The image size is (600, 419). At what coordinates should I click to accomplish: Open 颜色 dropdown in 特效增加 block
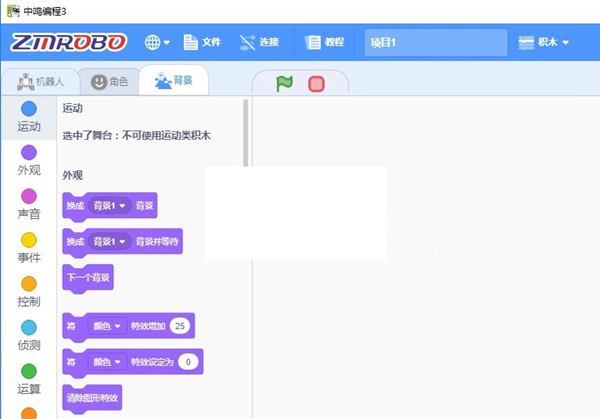click(107, 326)
